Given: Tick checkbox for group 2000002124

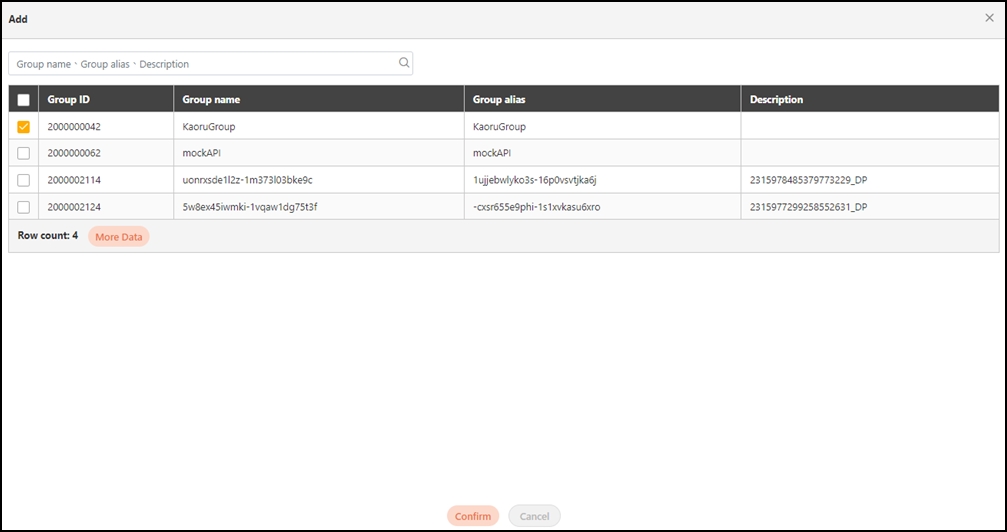Looking at the screenshot, I should coord(24,207).
